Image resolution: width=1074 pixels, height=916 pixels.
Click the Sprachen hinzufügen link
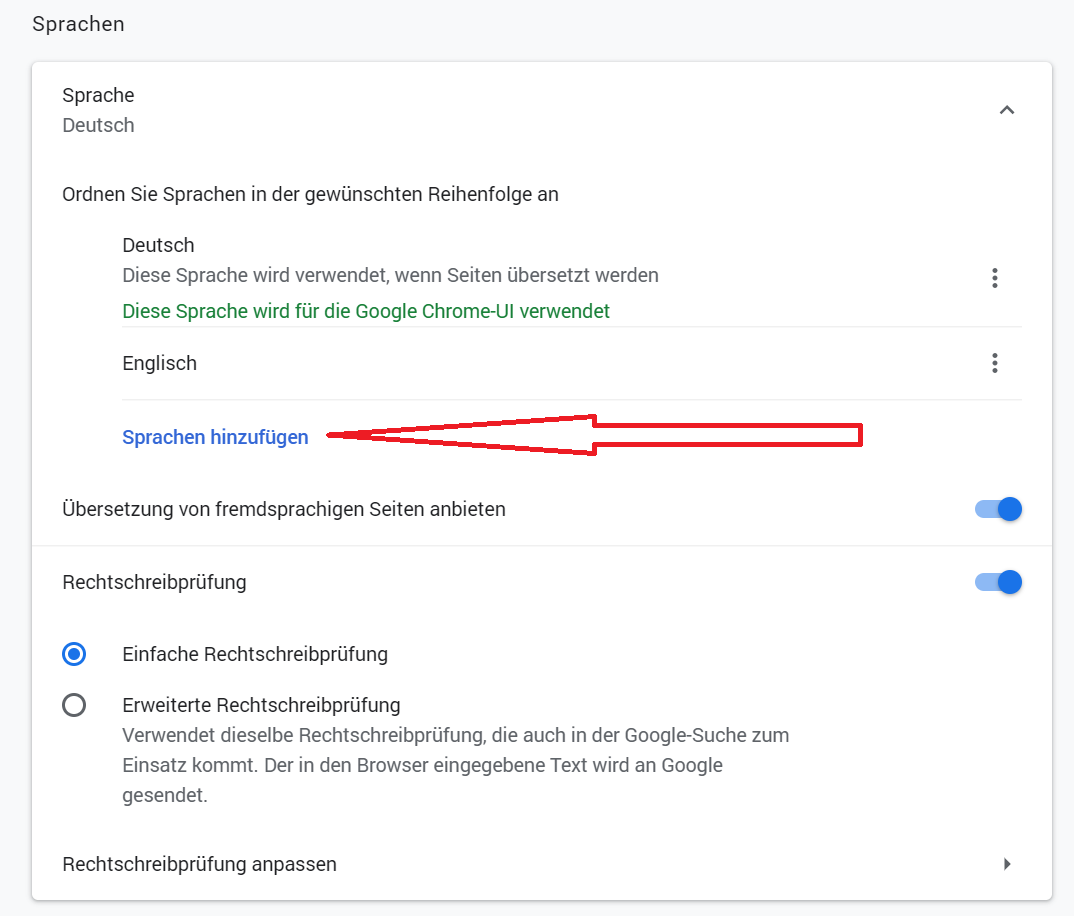(x=215, y=437)
